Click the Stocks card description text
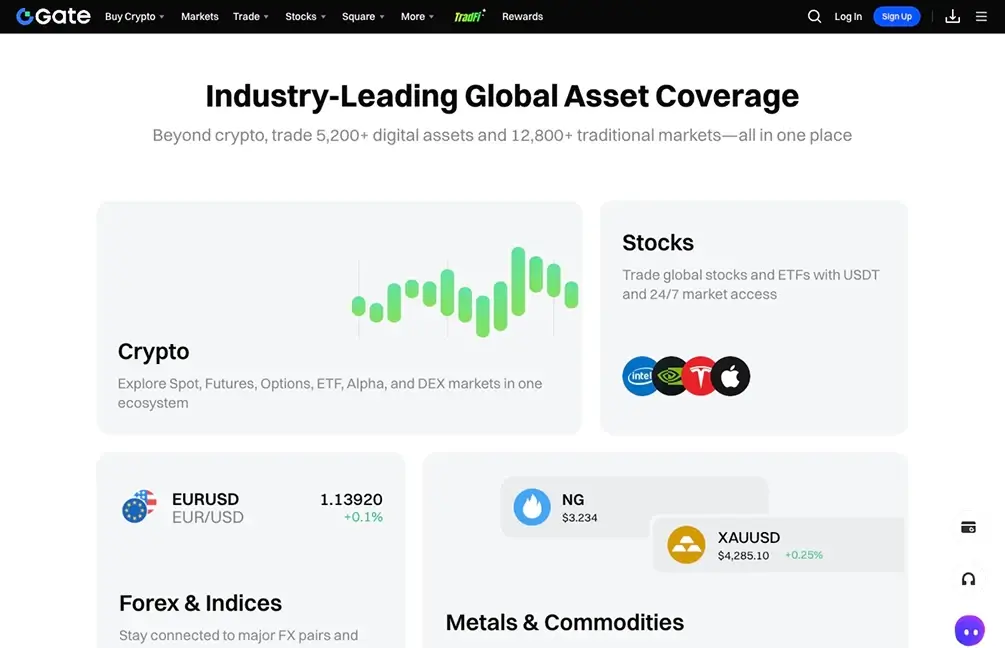The width and height of the screenshot is (1005, 648). [751, 285]
